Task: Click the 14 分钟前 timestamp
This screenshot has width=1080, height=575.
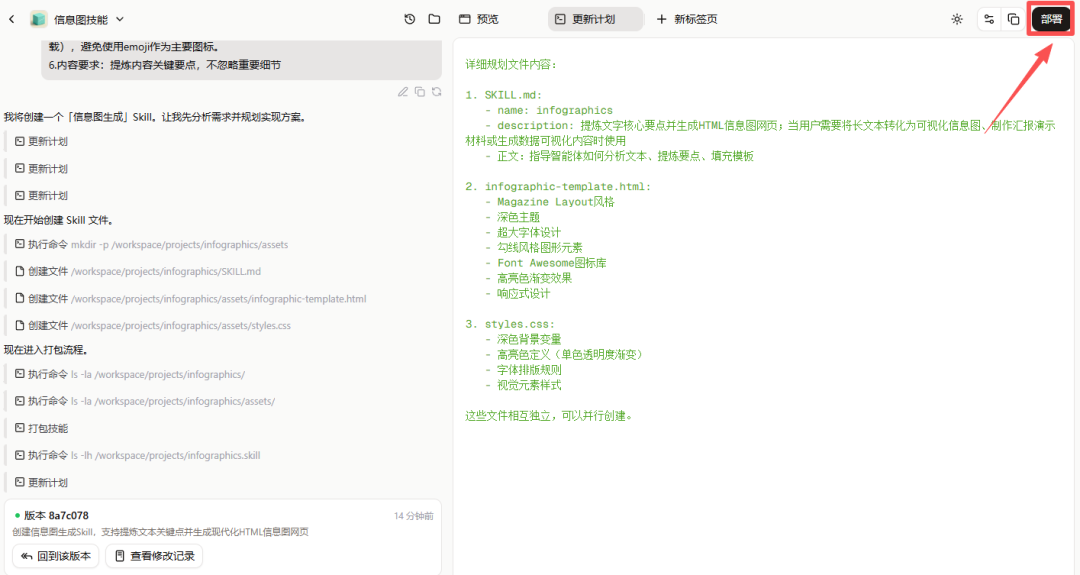Action: [x=413, y=516]
